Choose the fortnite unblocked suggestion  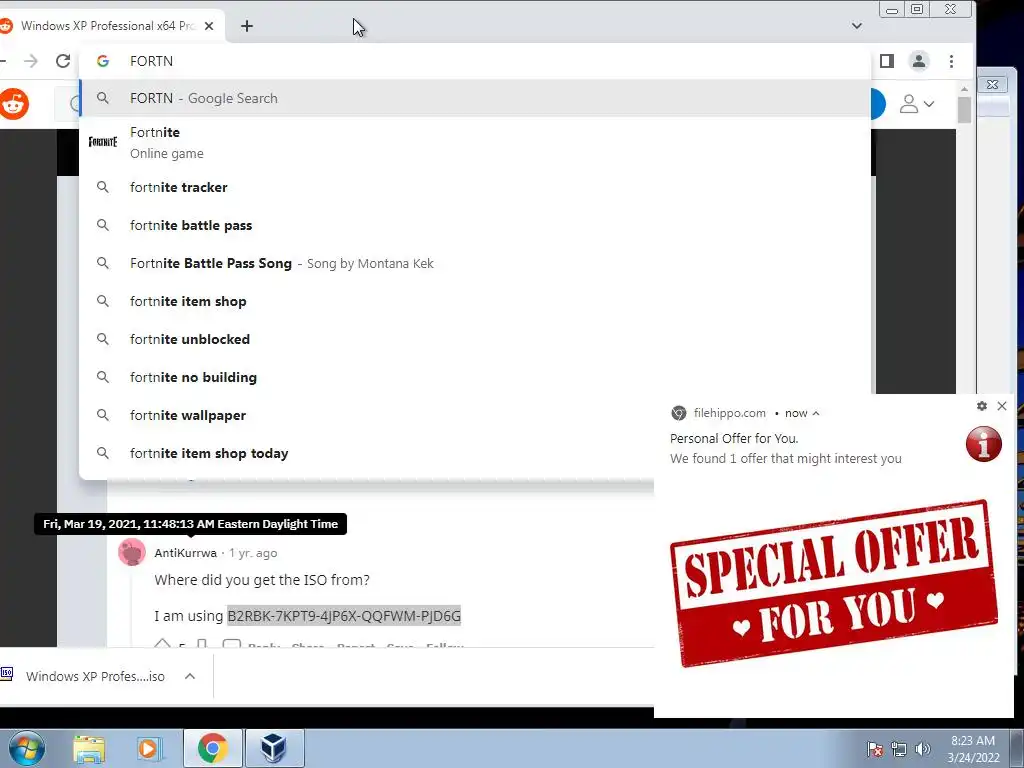pos(475,339)
